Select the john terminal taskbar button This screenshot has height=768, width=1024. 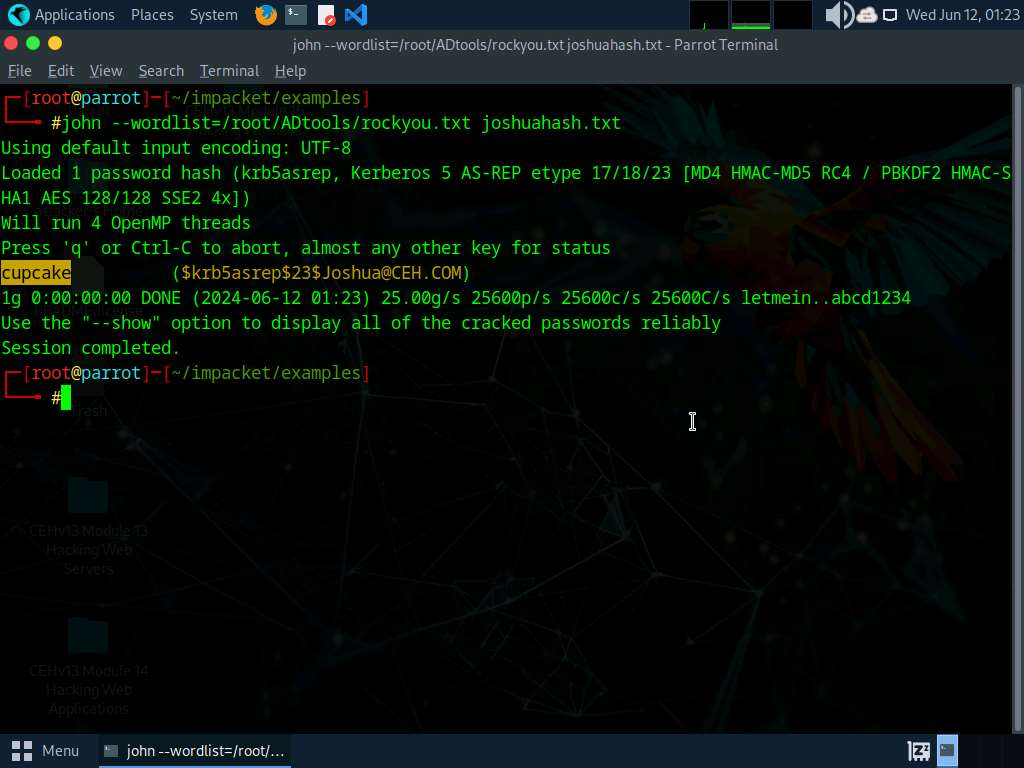click(x=195, y=750)
